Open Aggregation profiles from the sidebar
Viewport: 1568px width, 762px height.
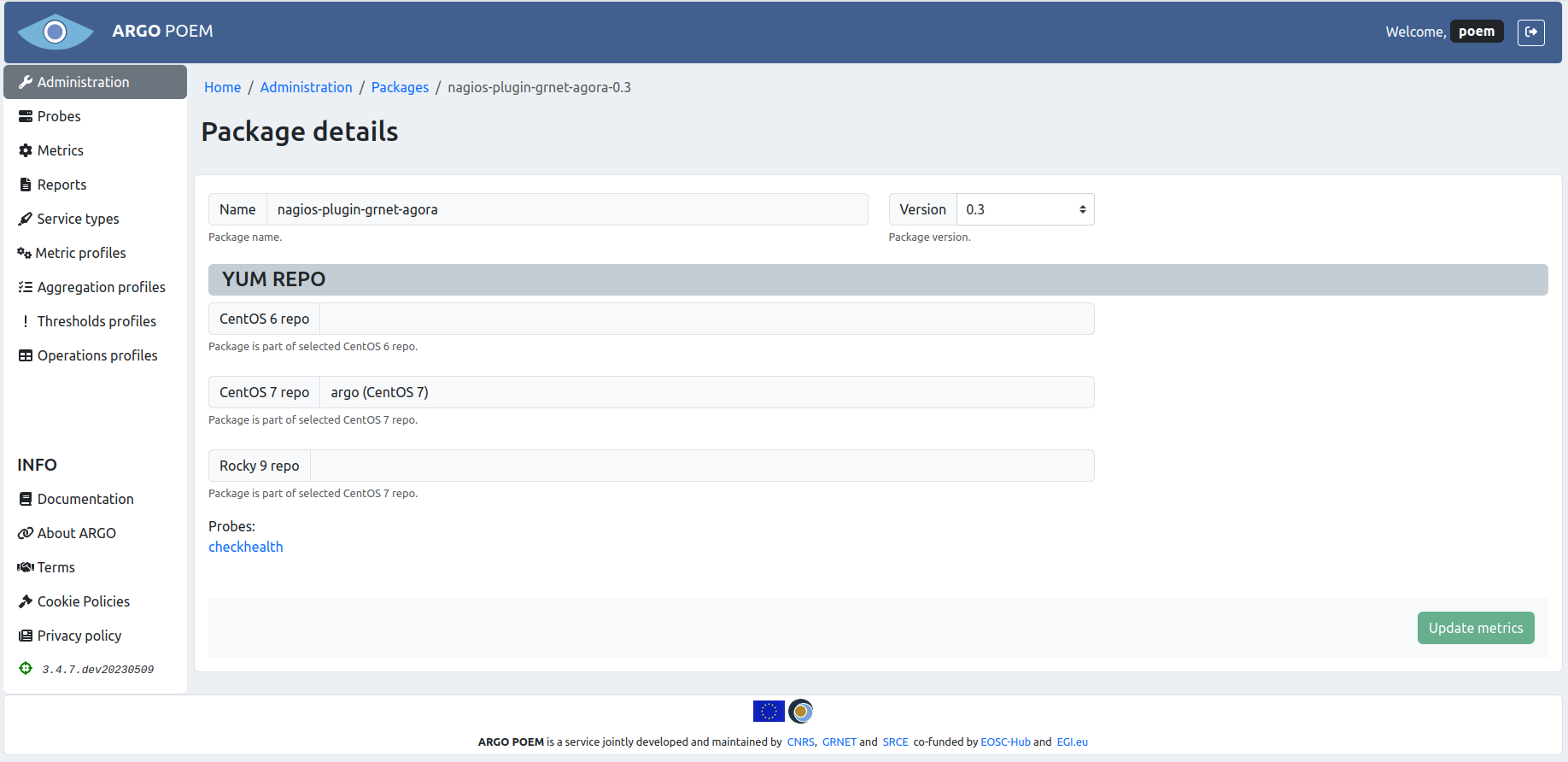point(101,287)
